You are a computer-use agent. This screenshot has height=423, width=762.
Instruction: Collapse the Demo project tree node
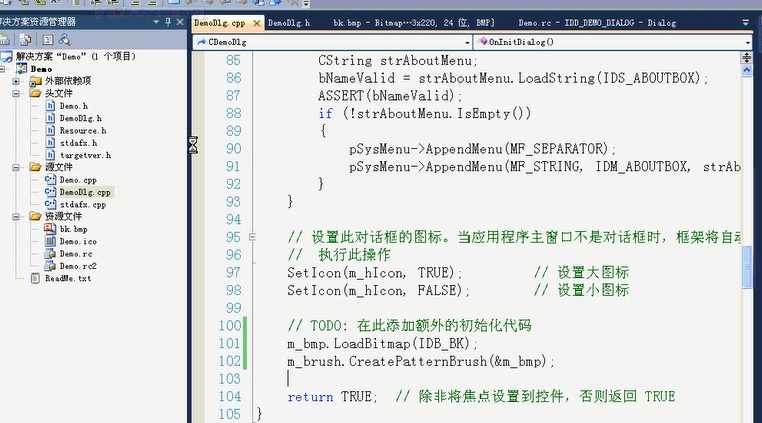click(x=2, y=69)
